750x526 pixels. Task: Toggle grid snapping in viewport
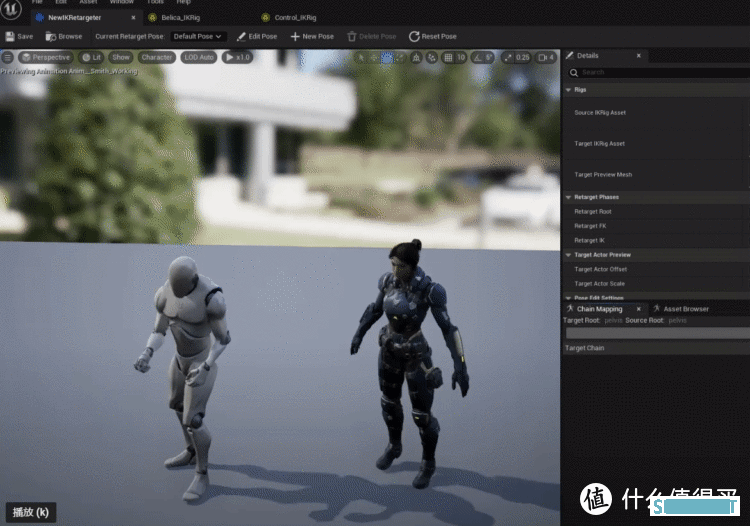(448, 57)
